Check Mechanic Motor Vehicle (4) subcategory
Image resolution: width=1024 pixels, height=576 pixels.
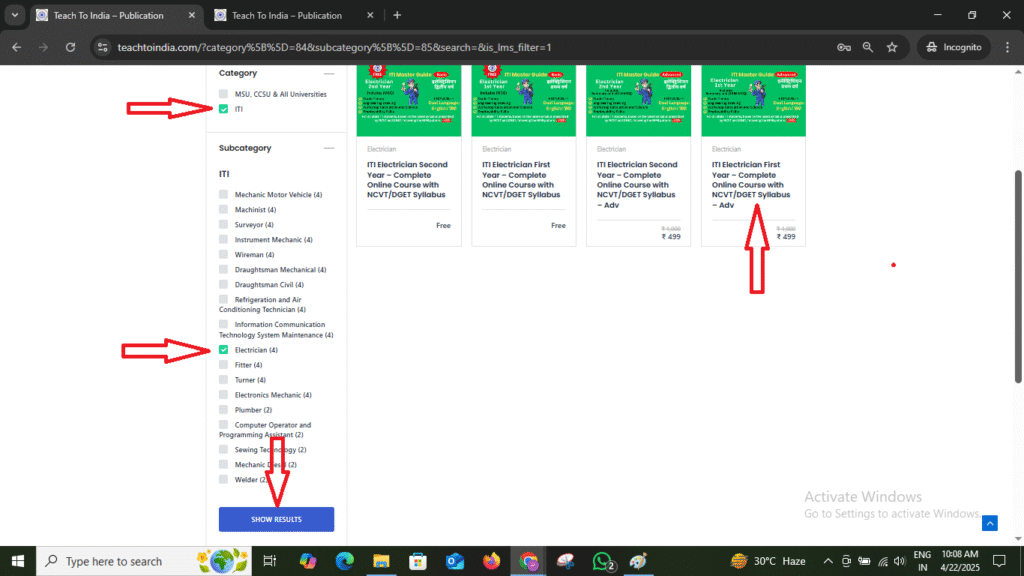click(x=223, y=195)
